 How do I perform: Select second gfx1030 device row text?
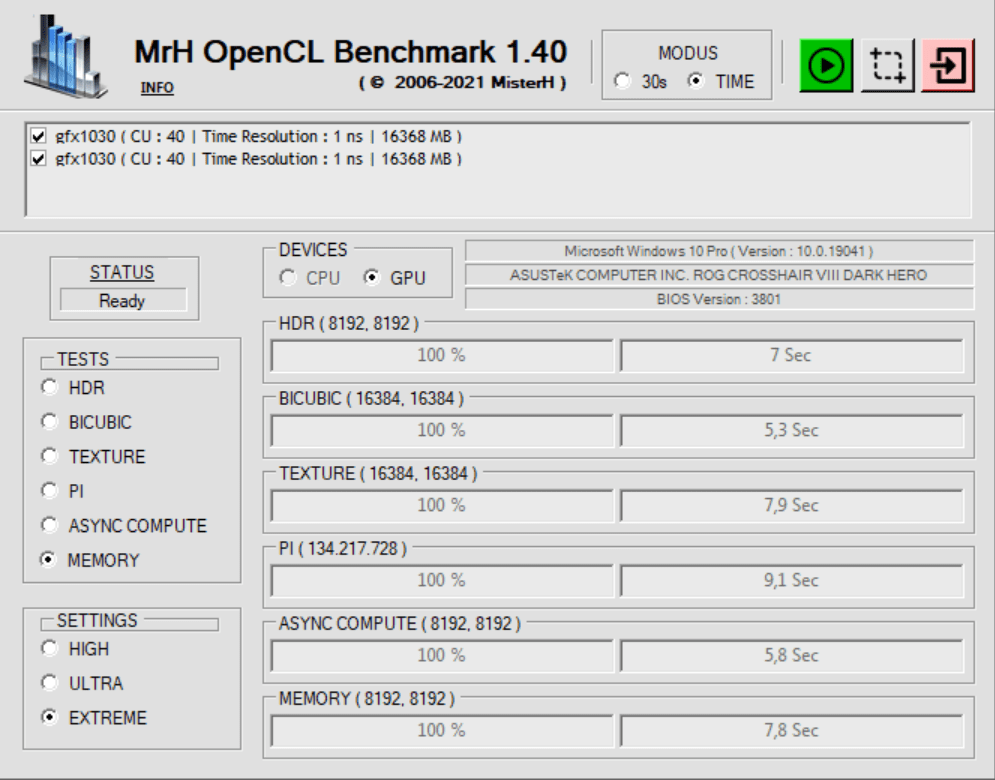(258, 159)
